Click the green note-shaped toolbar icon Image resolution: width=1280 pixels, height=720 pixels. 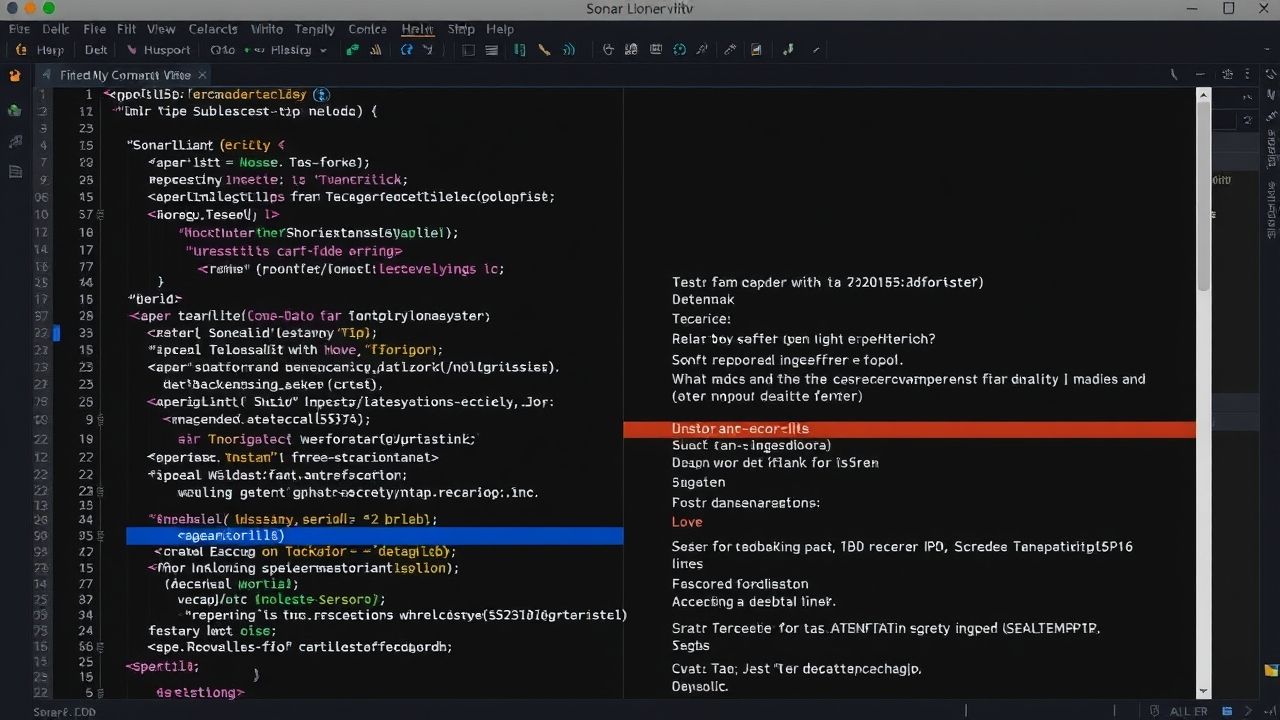[788, 50]
